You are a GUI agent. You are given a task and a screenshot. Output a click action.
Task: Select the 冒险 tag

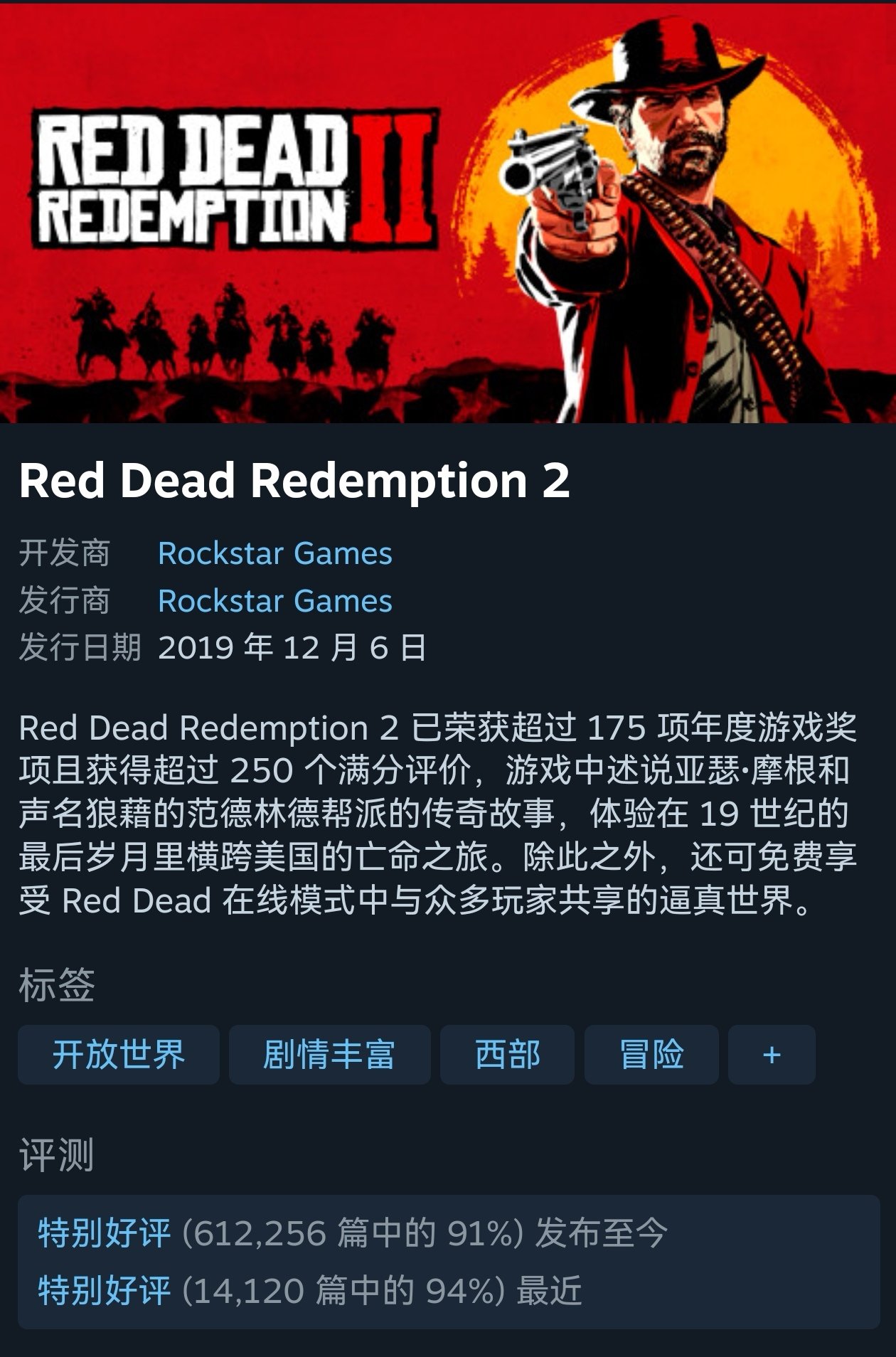(x=651, y=1054)
